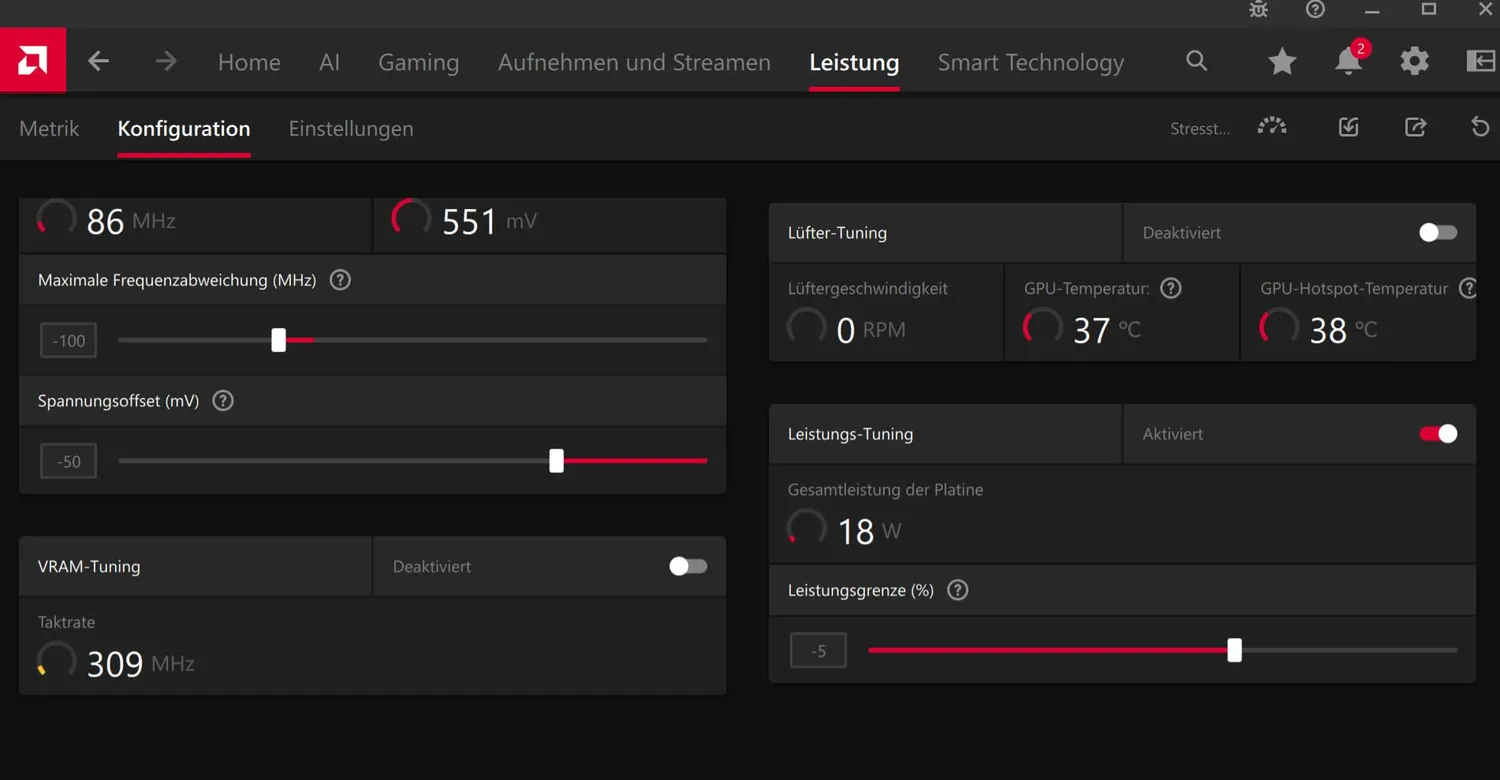Switch to the Gaming tab
The image size is (1500, 780).
pyautogui.click(x=419, y=62)
